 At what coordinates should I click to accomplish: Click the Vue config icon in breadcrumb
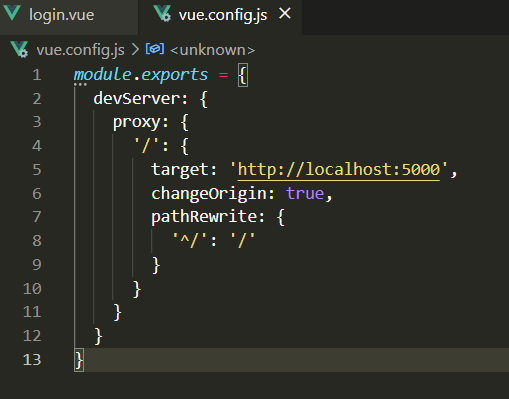point(19,49)
